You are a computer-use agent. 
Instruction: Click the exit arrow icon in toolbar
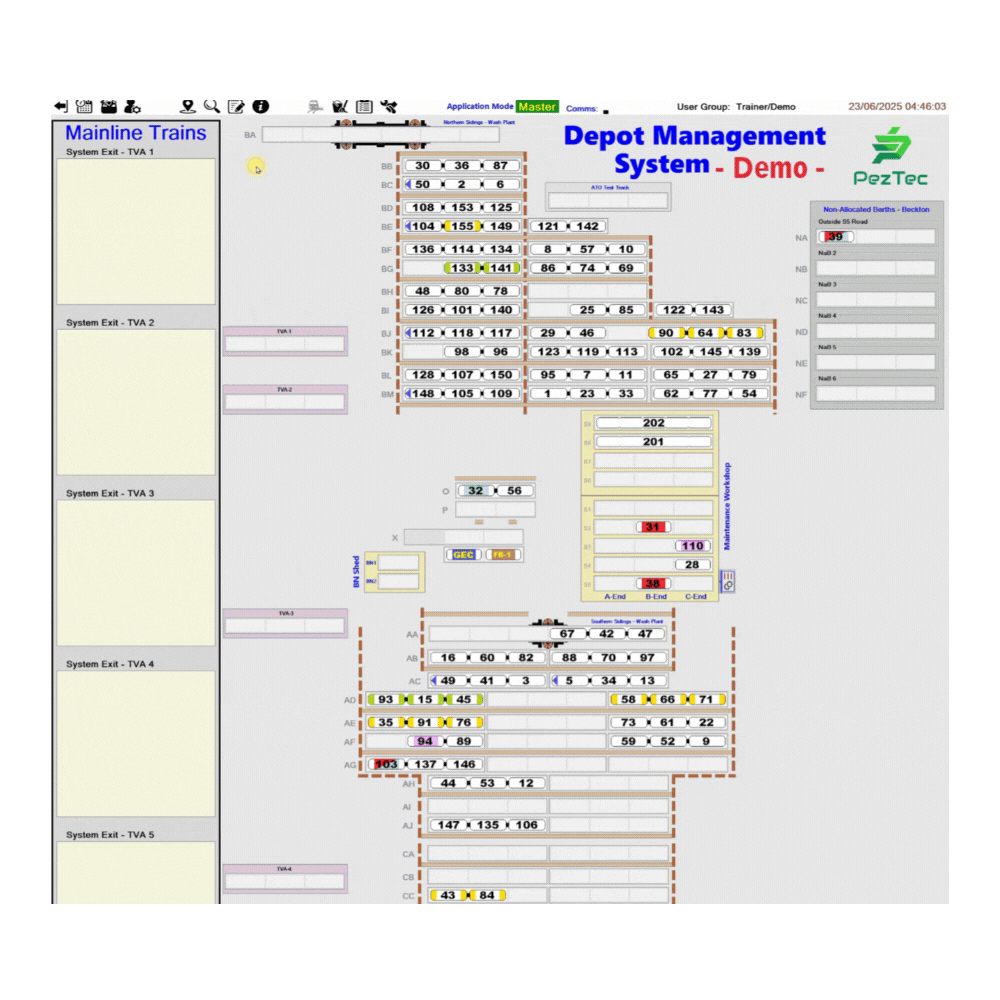(61, 107)
